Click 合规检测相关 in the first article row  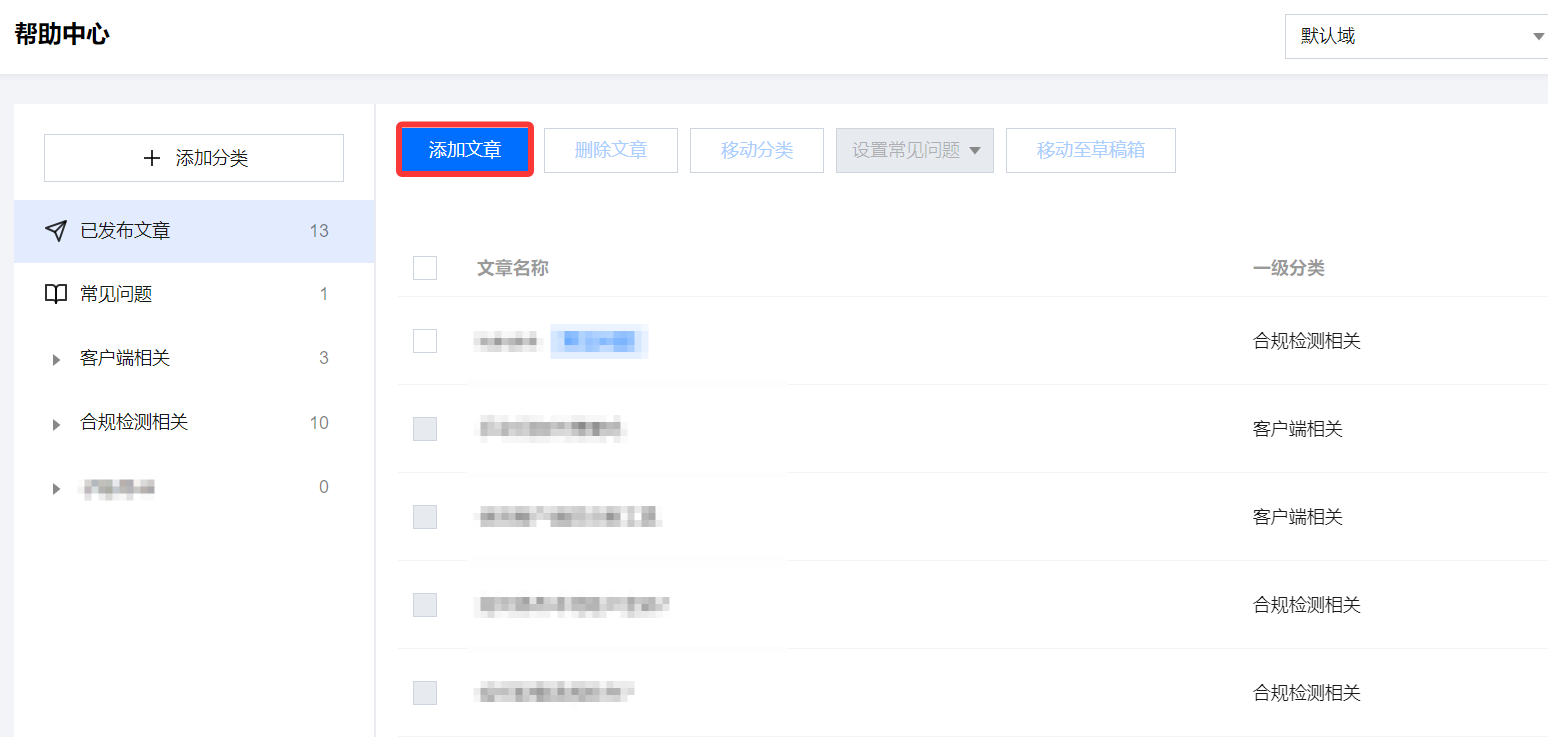click(1307, 341)
